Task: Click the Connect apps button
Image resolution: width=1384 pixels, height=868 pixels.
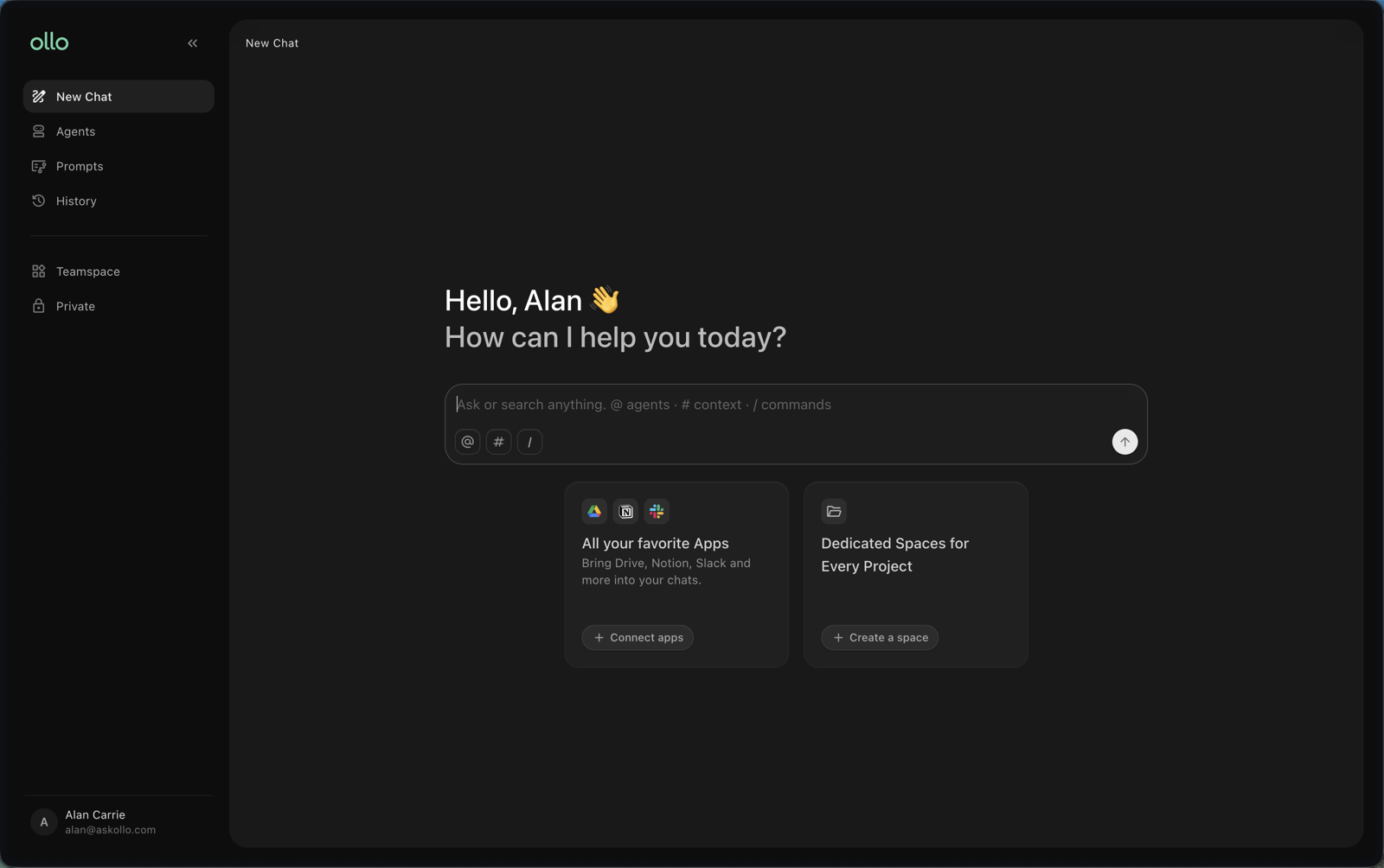Action: 638,638
